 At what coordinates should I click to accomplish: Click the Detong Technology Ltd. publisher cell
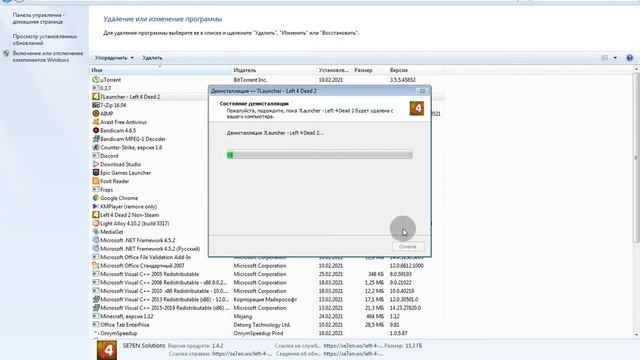262,325
